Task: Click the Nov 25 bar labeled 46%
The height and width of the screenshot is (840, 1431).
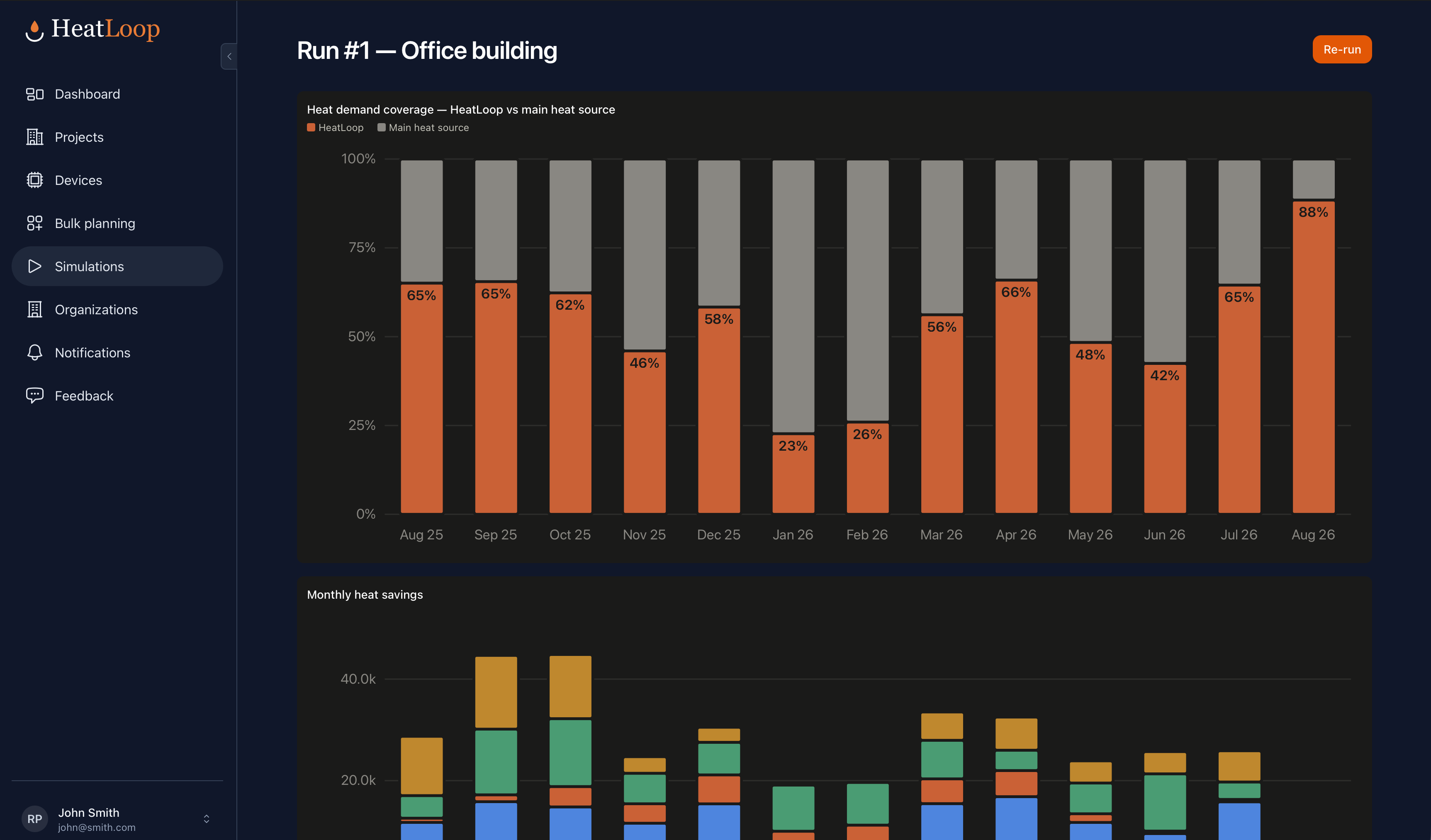Action: point(645,432)
